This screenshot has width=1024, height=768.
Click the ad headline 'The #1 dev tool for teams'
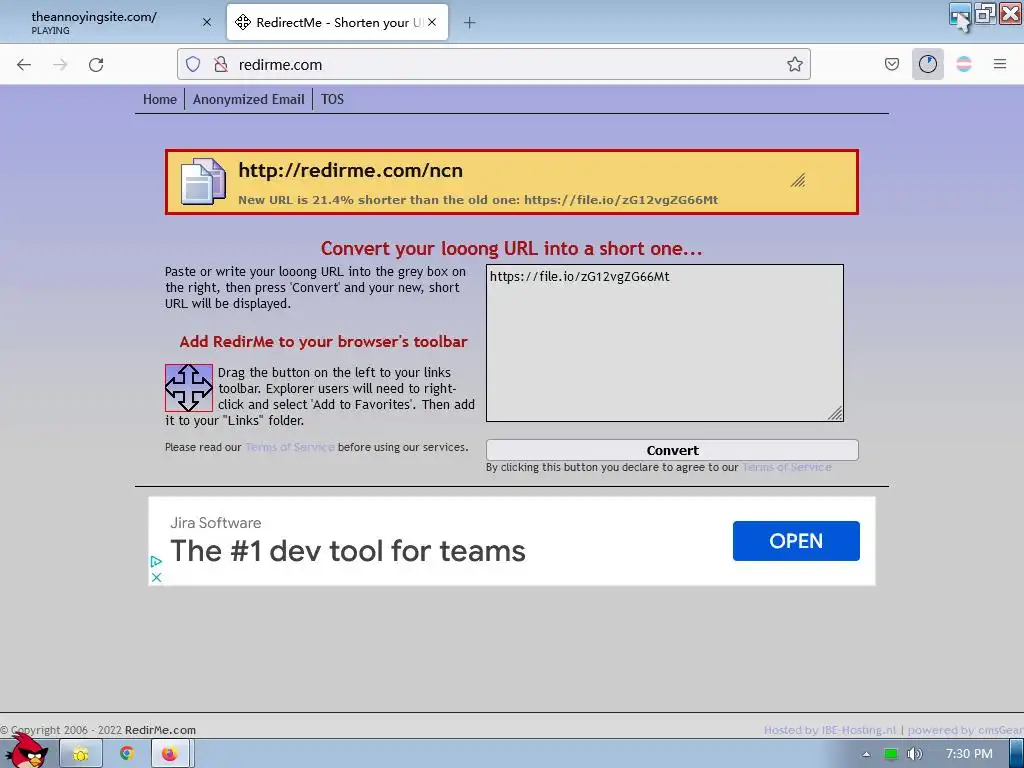click(x=347, y=551)
